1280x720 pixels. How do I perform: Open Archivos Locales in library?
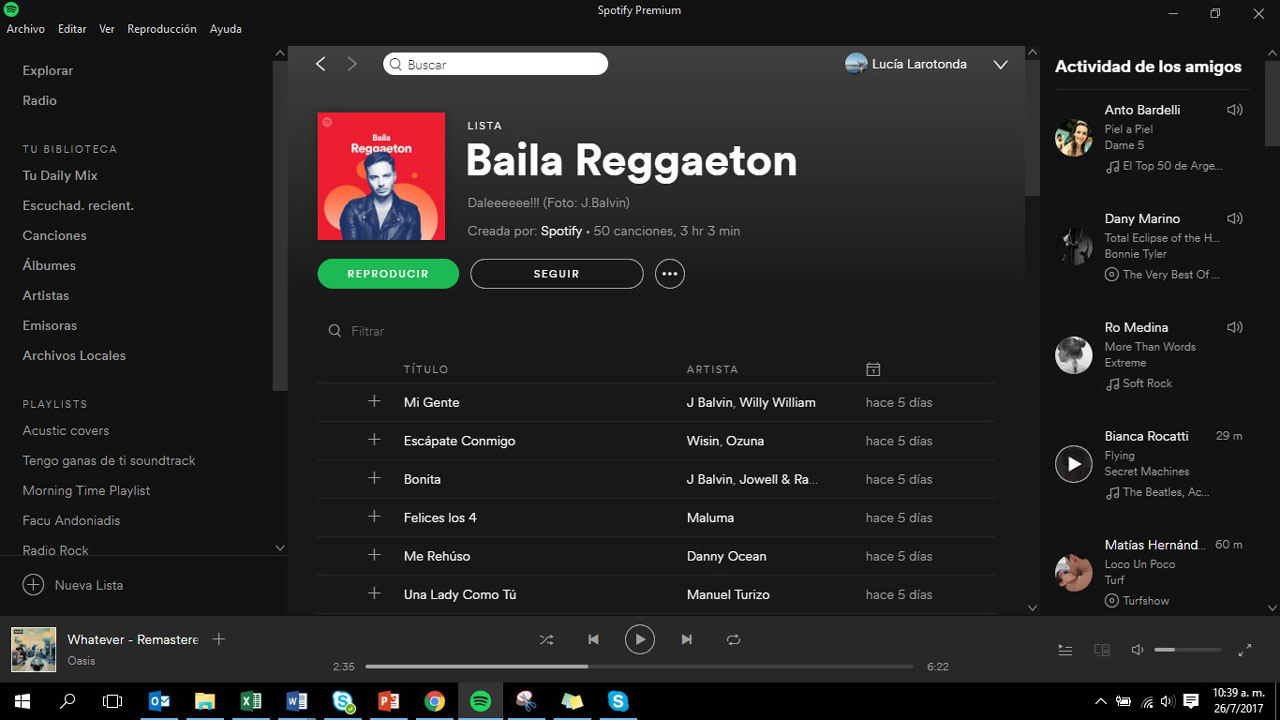click(74, 355)
